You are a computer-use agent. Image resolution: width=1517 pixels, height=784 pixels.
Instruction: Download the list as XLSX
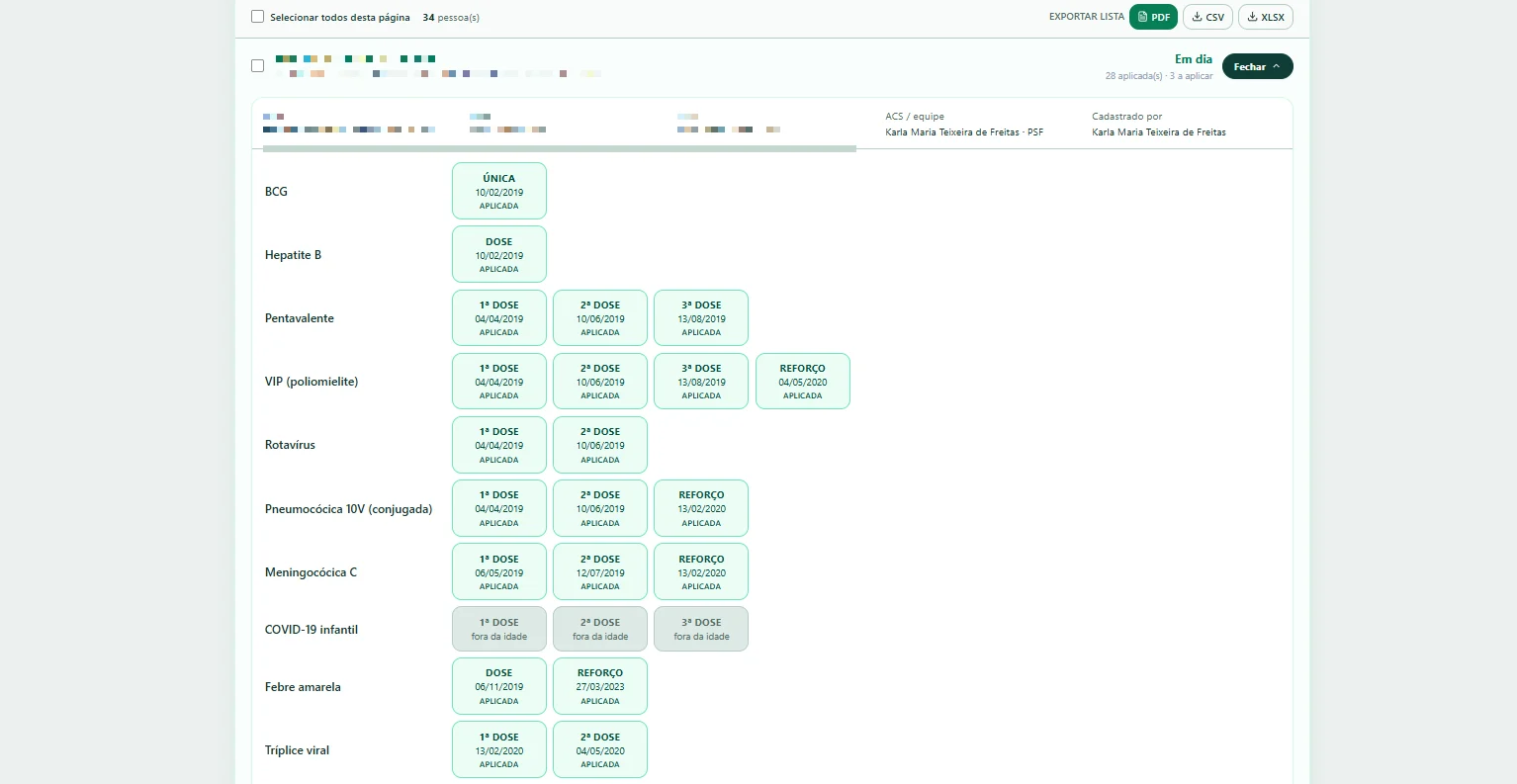pyautogui.click(x=1266, y=17)
